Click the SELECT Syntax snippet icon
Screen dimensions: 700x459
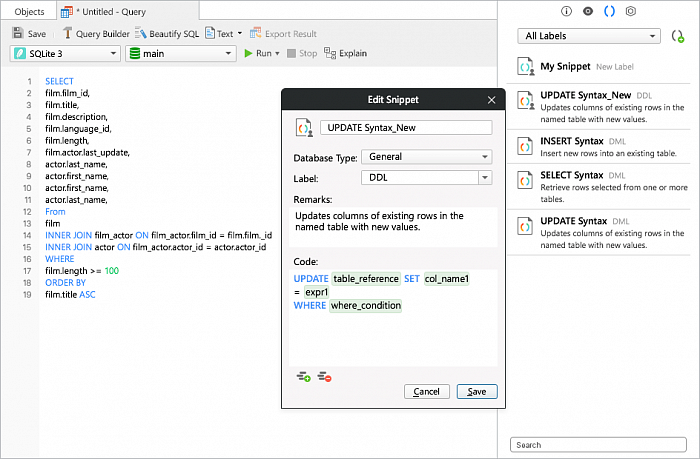(x=525, y=180)
